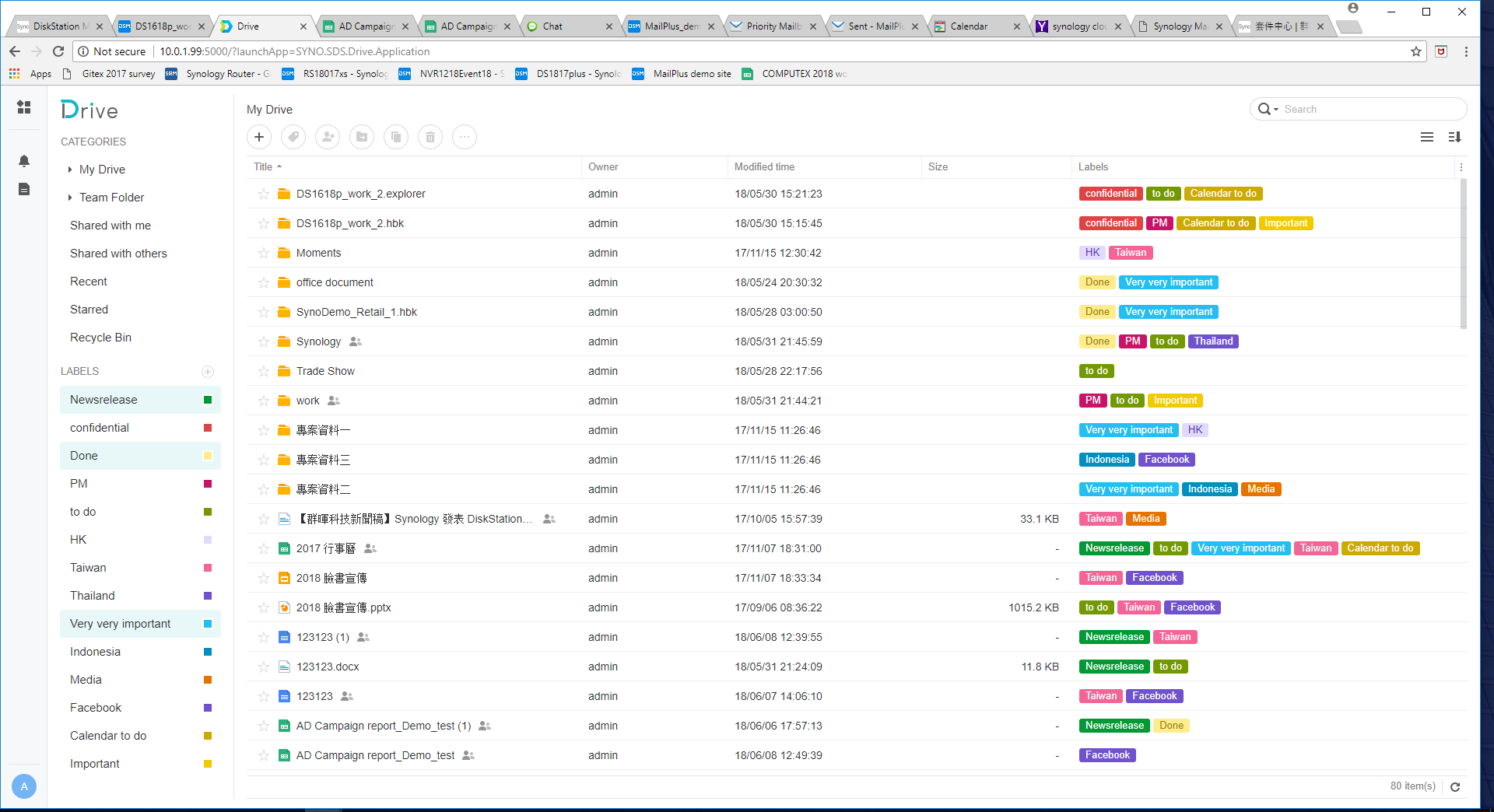This screenshot has height=812, width=1494.
Task: Open Shared with me category
Action: click(110, 226)
